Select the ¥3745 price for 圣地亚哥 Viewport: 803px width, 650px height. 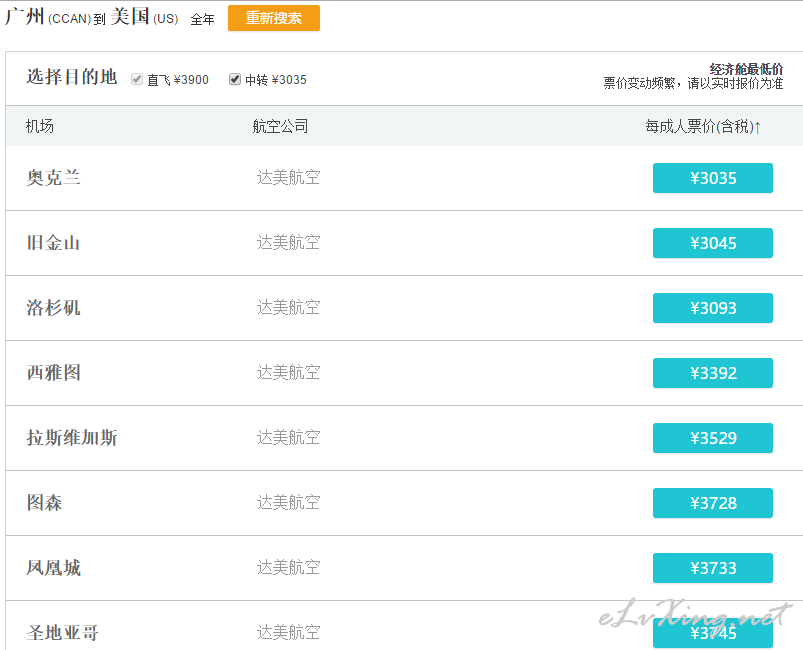pos(712,633)
